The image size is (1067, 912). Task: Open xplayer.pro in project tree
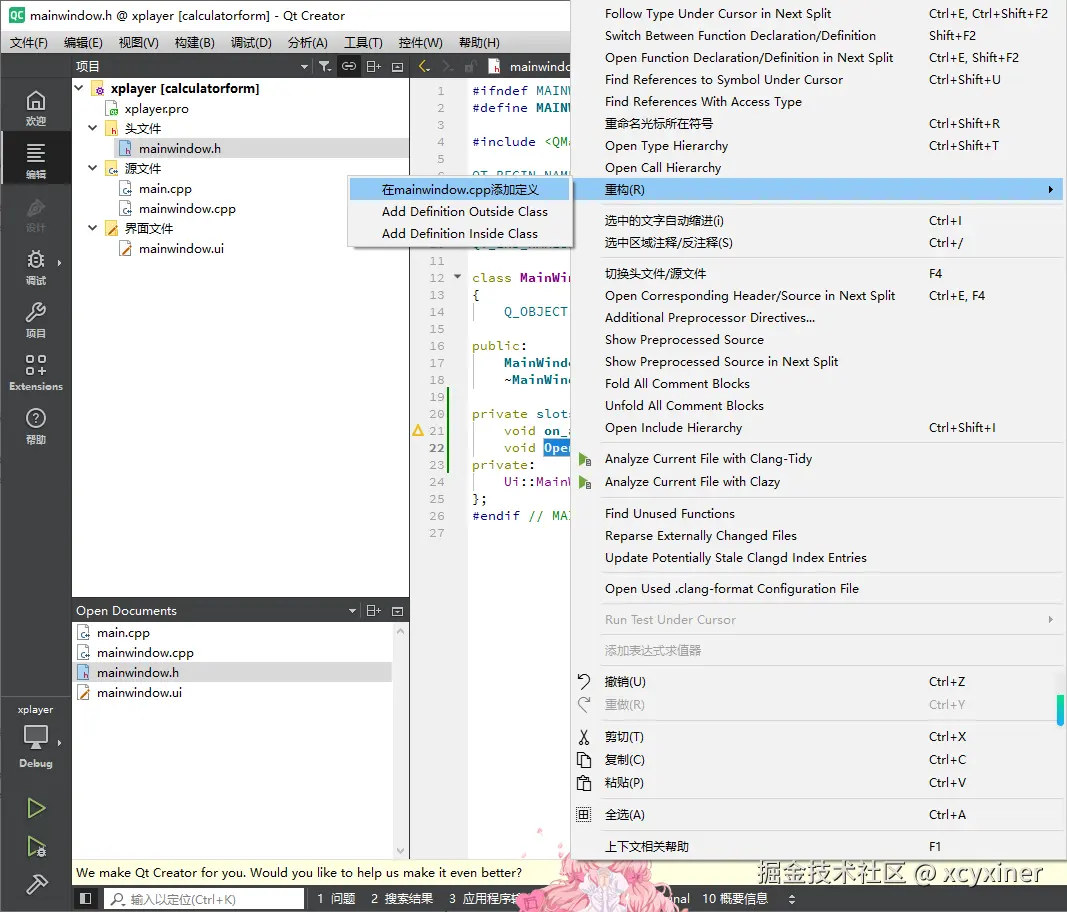pos(156,108)
